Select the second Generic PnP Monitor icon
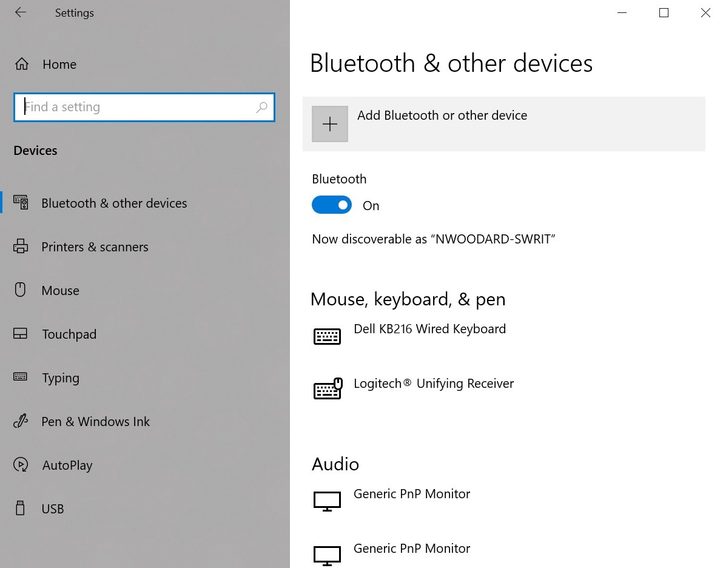The image size is (720, 568). pyautogui.click(x=327, y=556)
